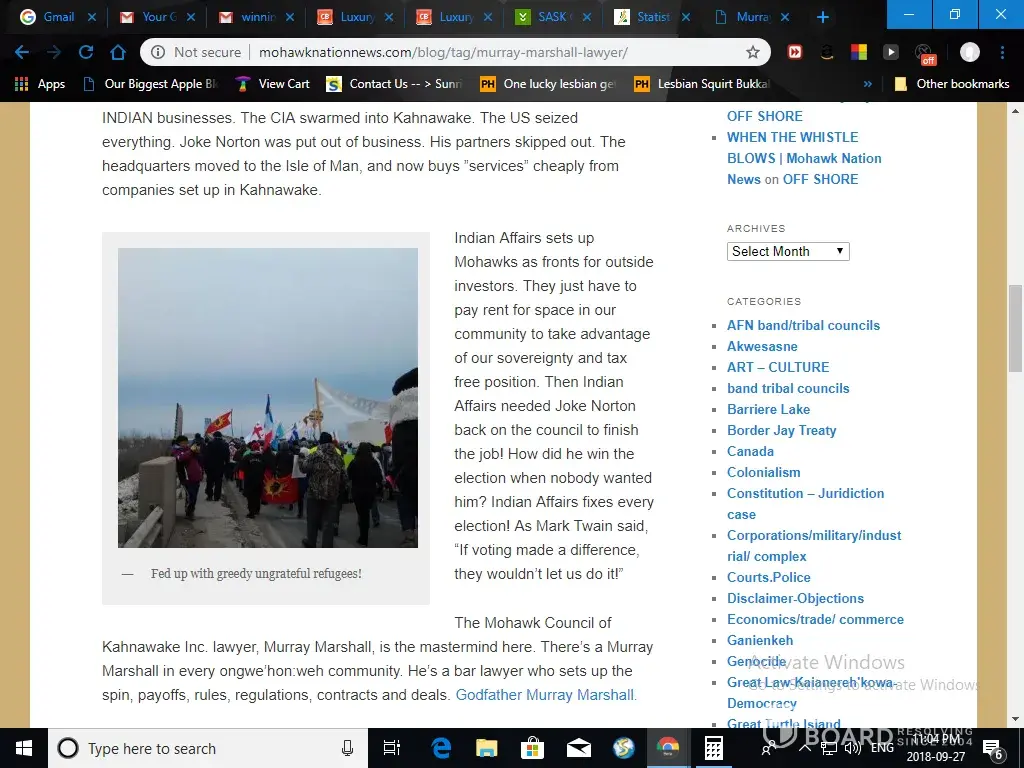Viewport: 1024px width, 768px height.
Task: Expand the Select Month archives dropdown
Action: (788, 251)
